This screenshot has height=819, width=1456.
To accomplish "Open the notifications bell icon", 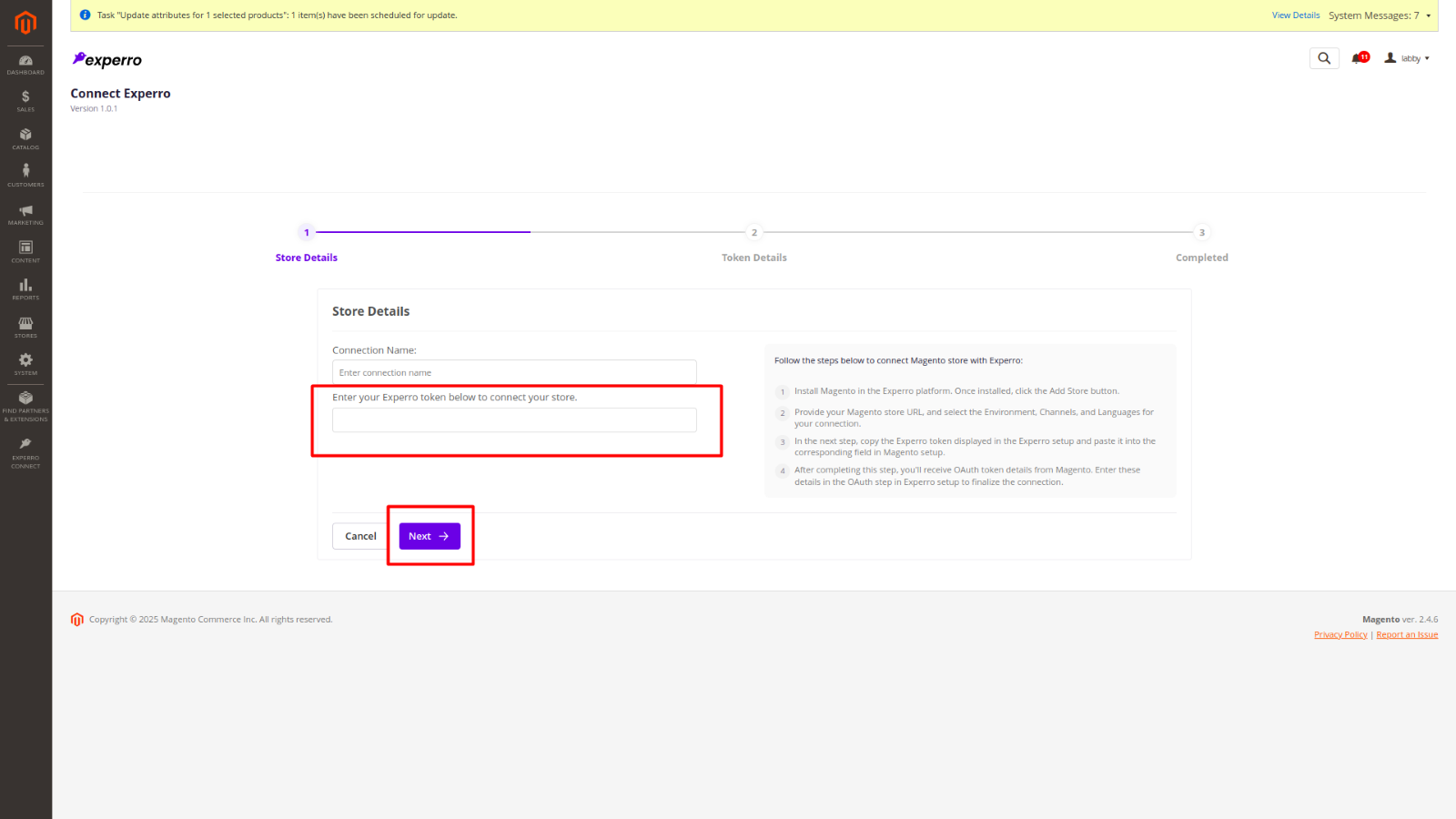I will point(1360,58).
